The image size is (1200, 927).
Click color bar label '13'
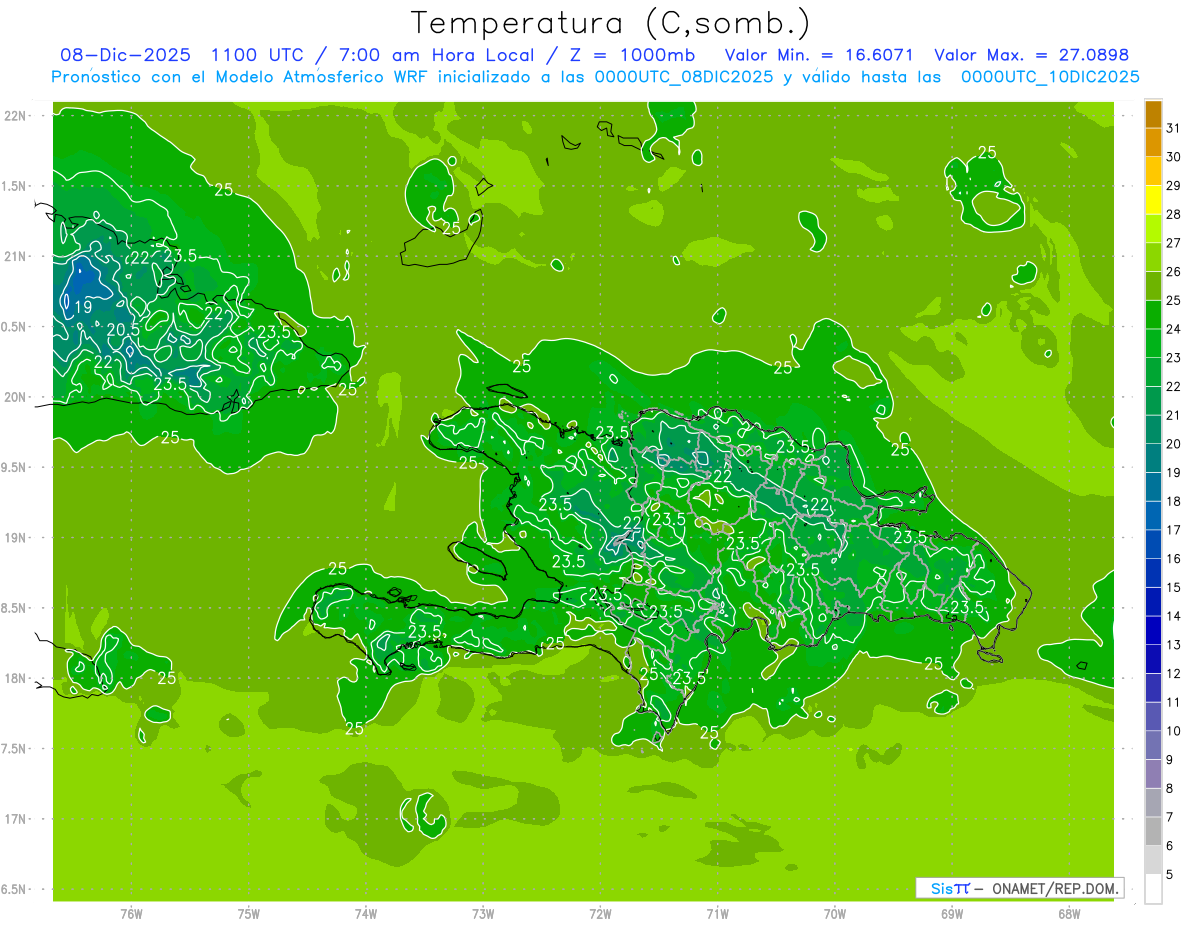tap(1174, 645)
